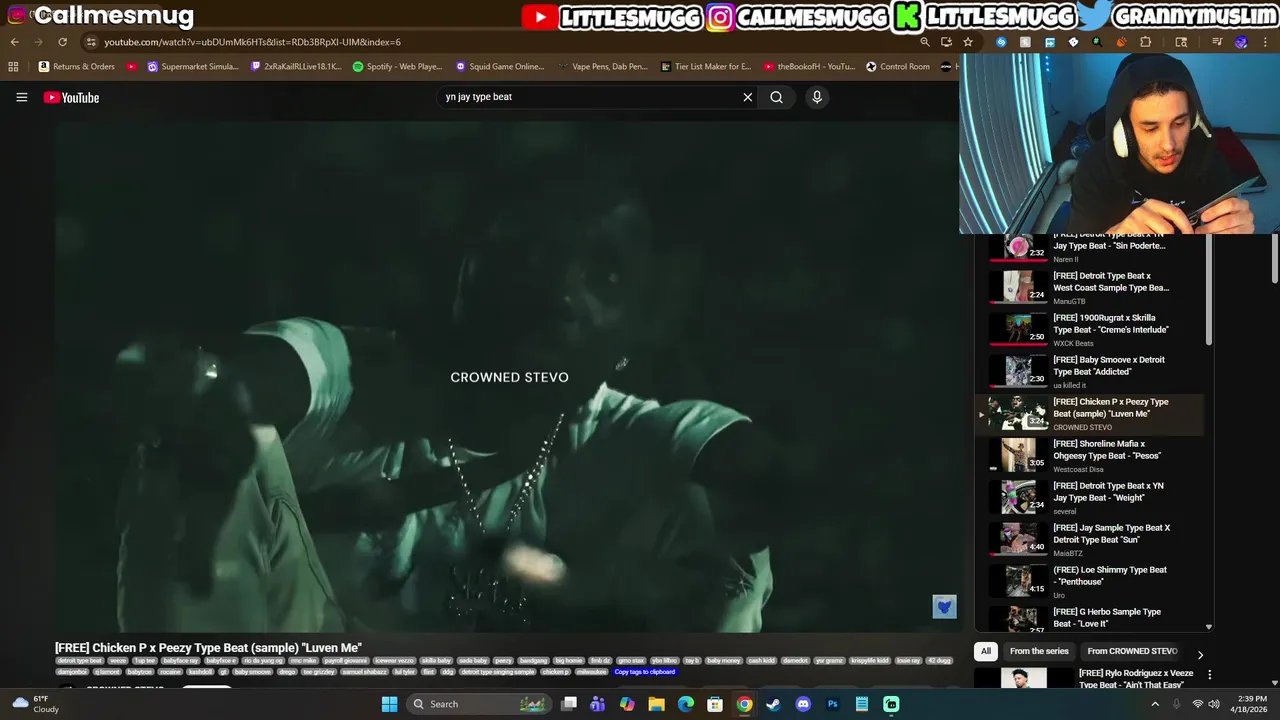This screenshot has height=720, width=1280.
Task: Show hidden system tray icons
Action: pyautogui.click(x=1155, y=704)
